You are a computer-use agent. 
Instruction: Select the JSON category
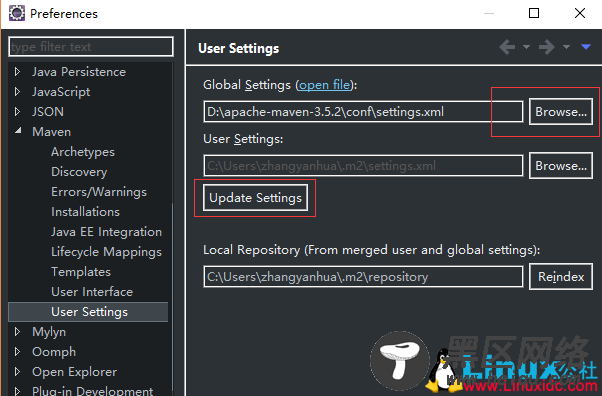click(x=48, y=112)
